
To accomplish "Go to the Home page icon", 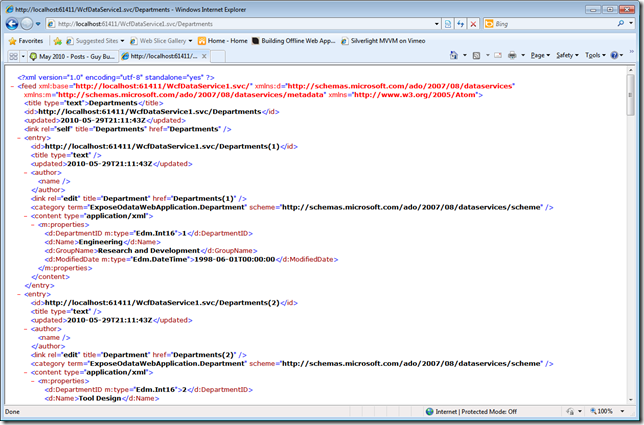I will tap(454, 55).
